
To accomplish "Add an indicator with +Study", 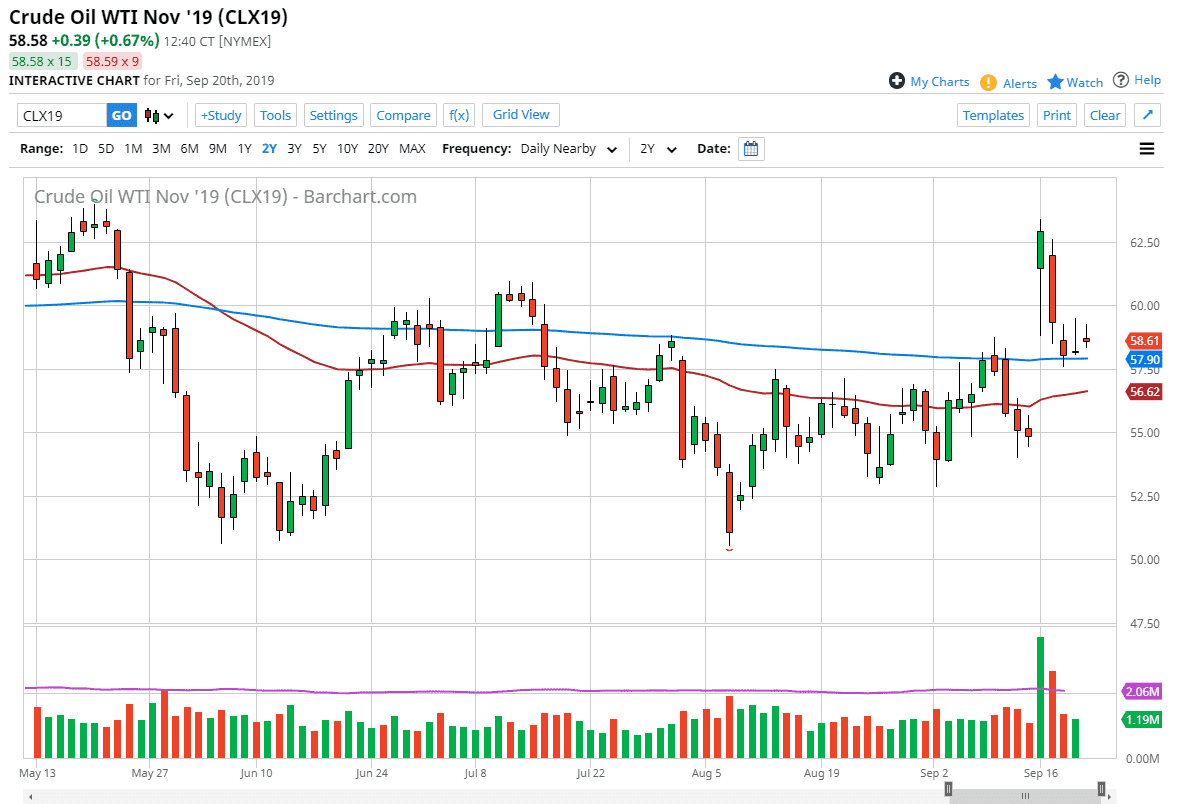I will coord(220,115).
